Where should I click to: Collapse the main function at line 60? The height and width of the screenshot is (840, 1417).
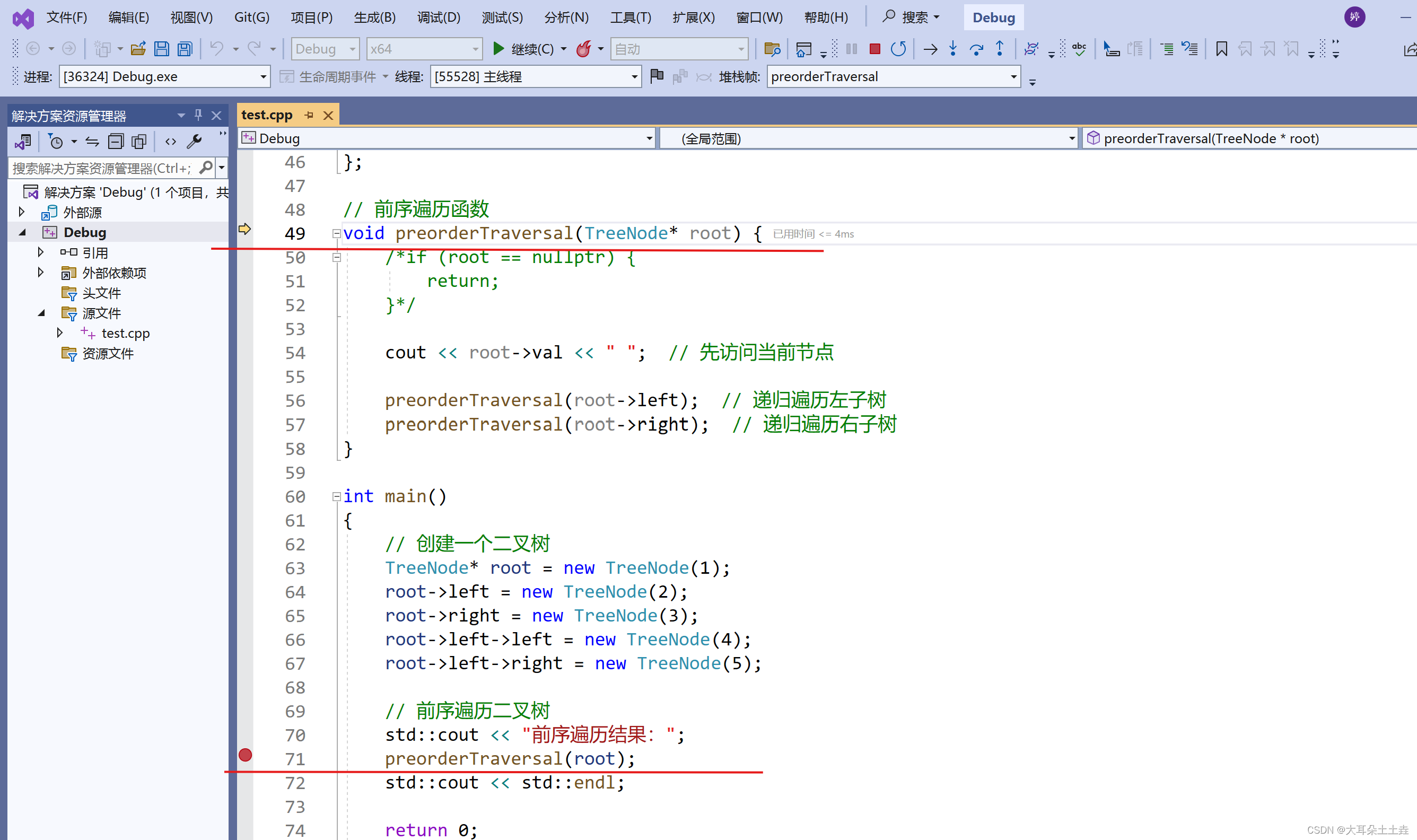(x=336, y=496)
